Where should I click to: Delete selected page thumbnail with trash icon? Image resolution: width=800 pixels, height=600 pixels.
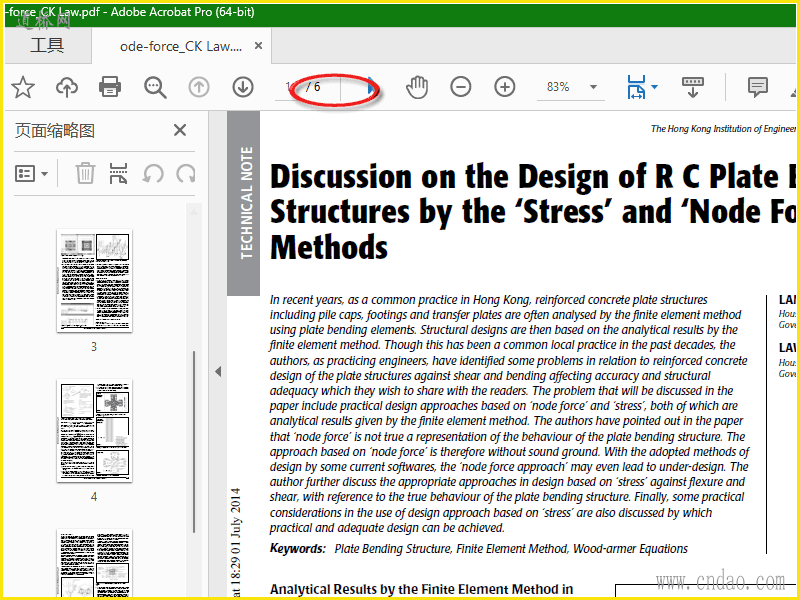[x=86, y=174]
